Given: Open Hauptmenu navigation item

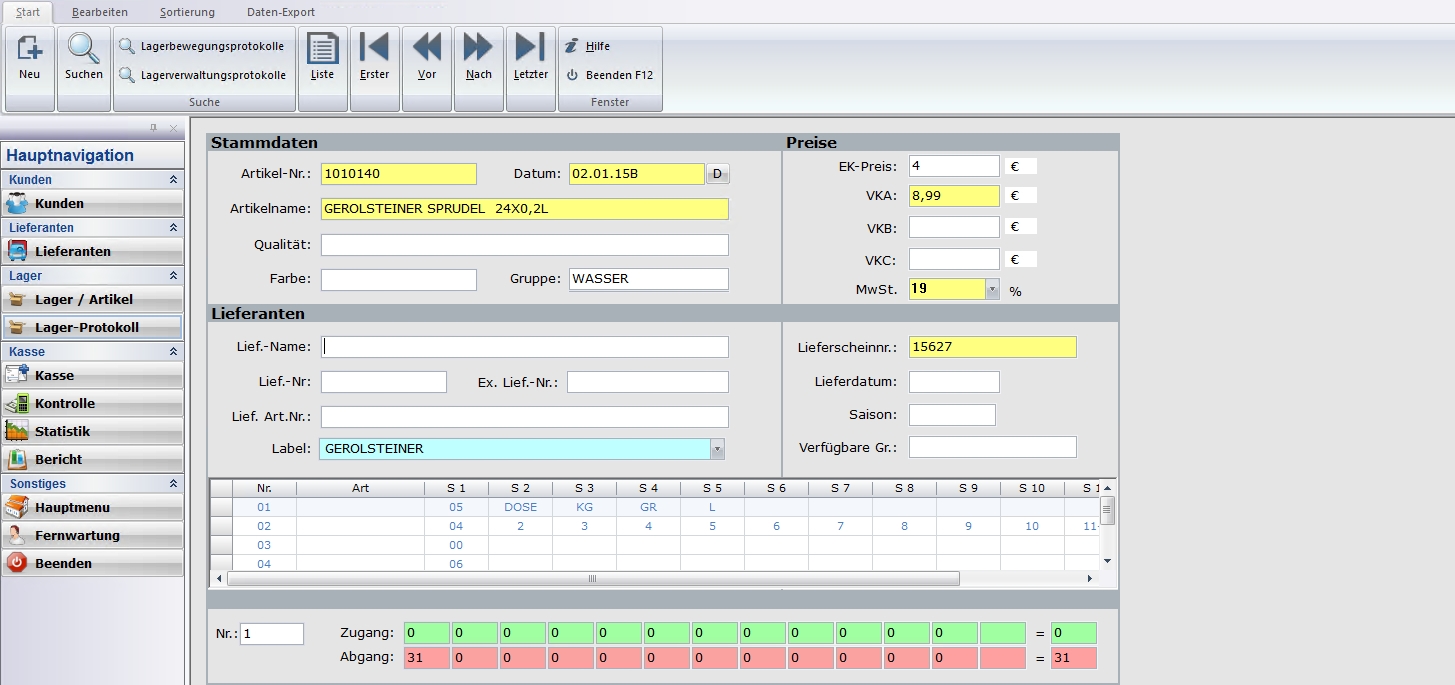Looking at the screenshot, I should [x=92, y=507].
